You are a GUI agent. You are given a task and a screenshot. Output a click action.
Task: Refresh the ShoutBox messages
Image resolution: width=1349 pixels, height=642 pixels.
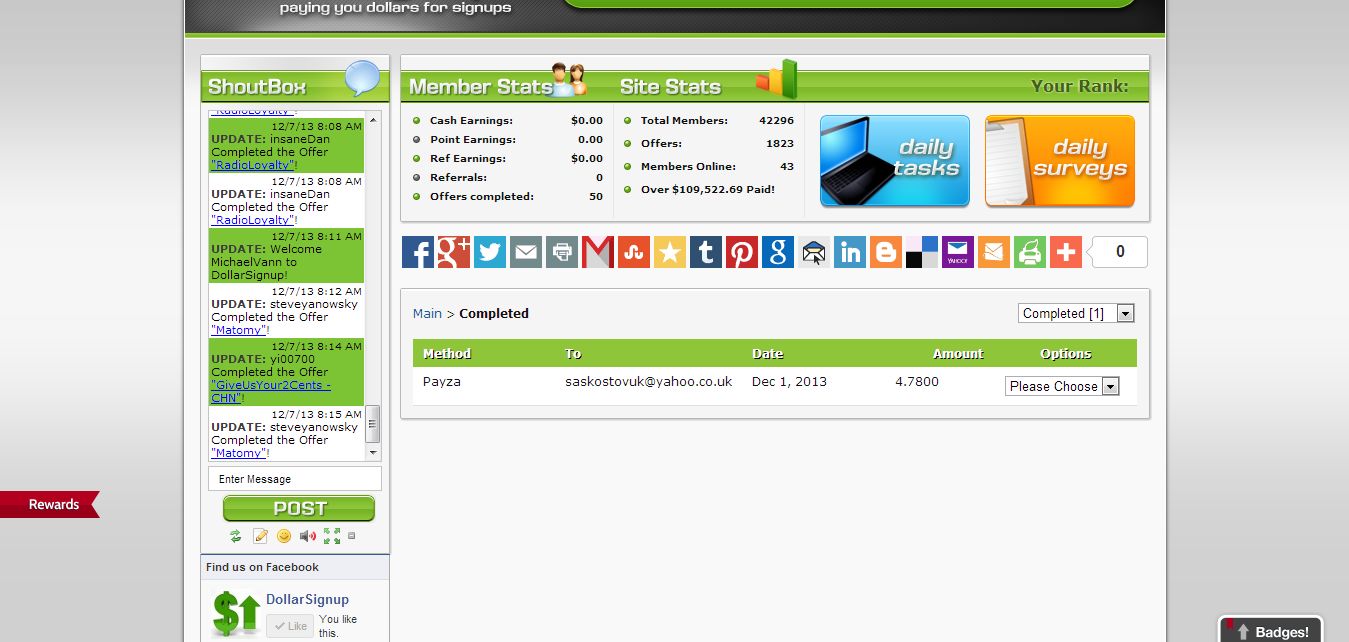(236, 536)
